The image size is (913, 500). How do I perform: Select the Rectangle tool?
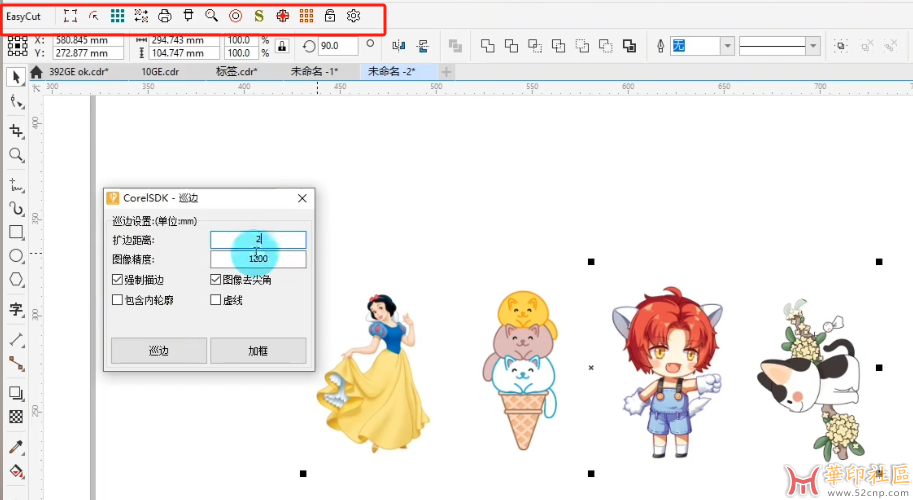(x=16, y=232)
